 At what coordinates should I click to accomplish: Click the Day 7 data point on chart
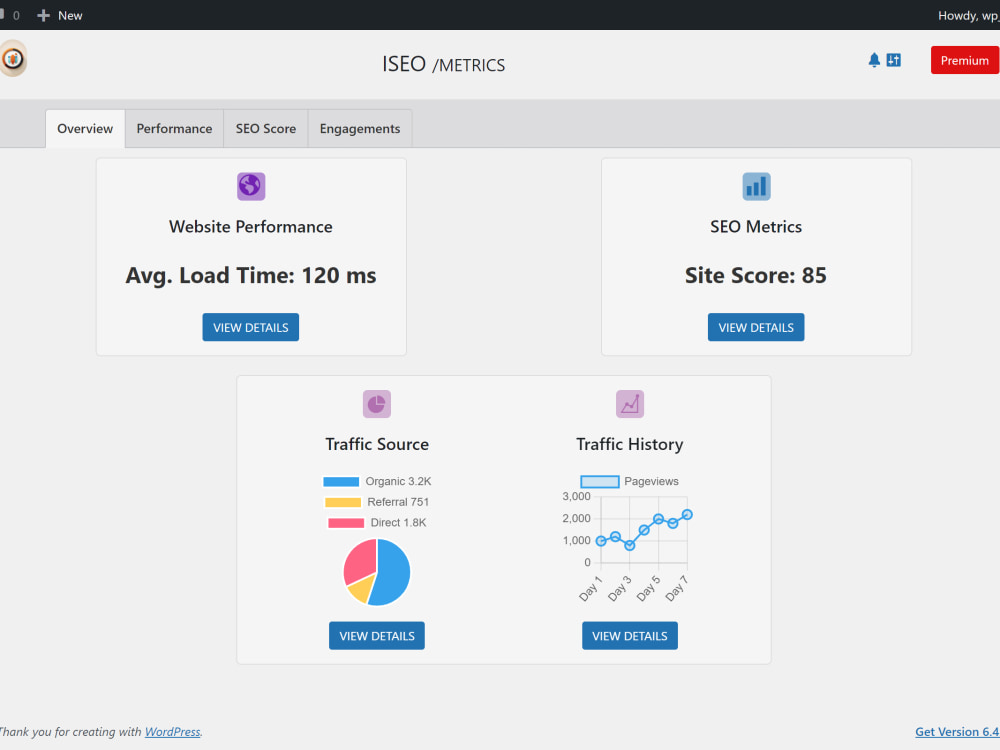[x=687, y=515]
